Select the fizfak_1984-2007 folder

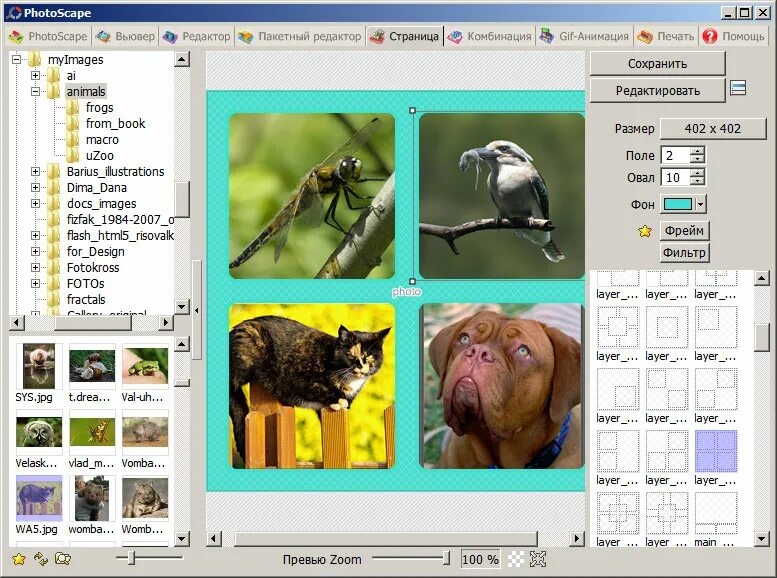[x=120, y=220]
